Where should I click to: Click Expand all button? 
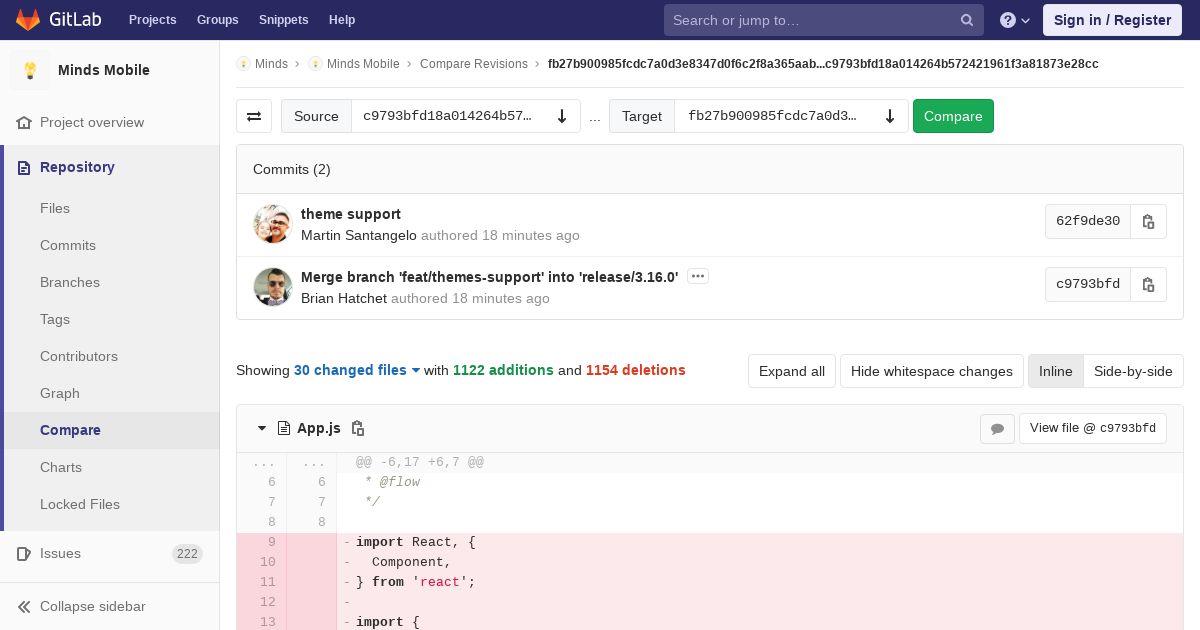click(792, 371)
